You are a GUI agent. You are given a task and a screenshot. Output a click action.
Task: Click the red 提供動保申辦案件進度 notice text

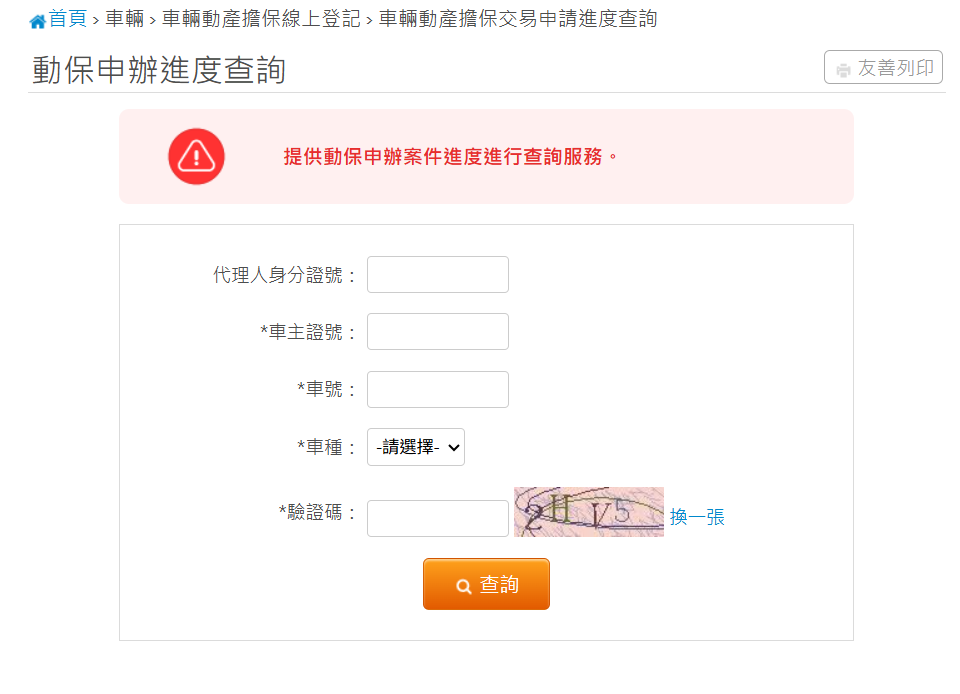coord(451,157)
